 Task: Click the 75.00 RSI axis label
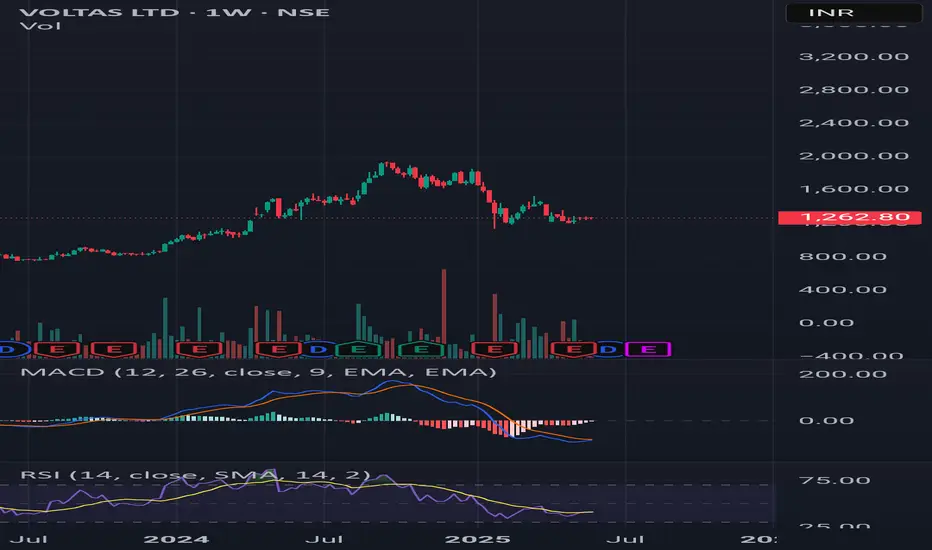pos(835,480)
